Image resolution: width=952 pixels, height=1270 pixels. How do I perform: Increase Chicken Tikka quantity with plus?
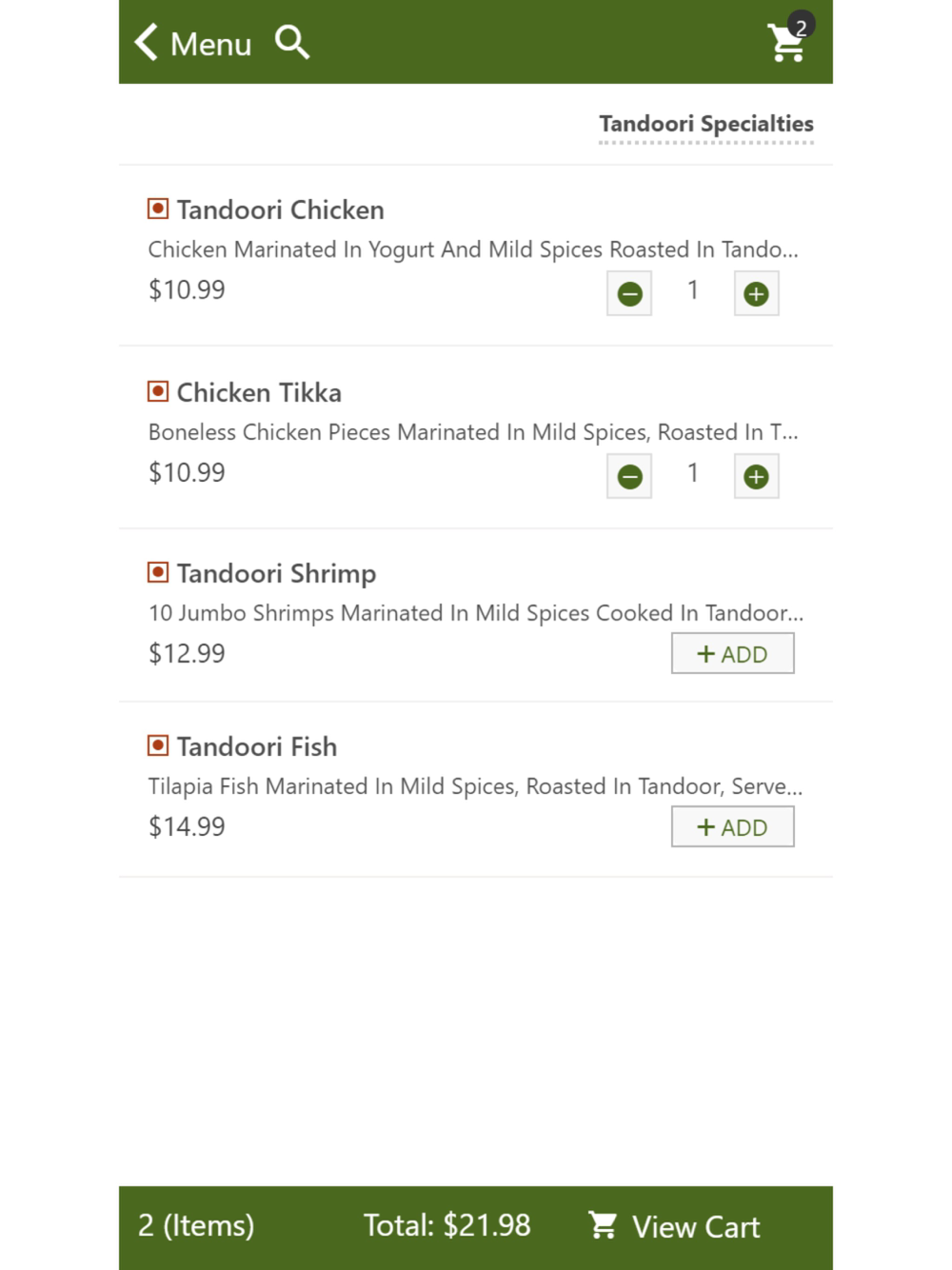(757, 476)
